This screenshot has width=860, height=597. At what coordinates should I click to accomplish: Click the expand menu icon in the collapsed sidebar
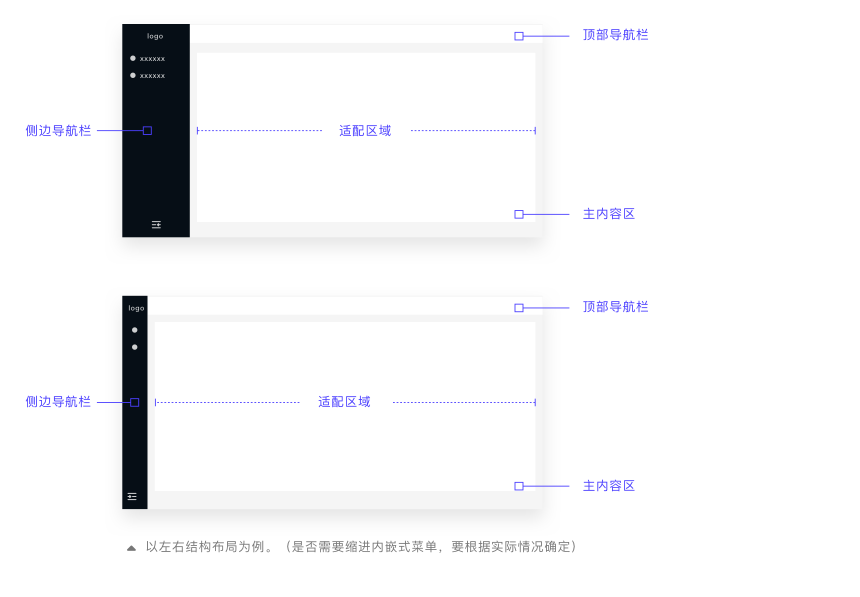pos(132,496)
